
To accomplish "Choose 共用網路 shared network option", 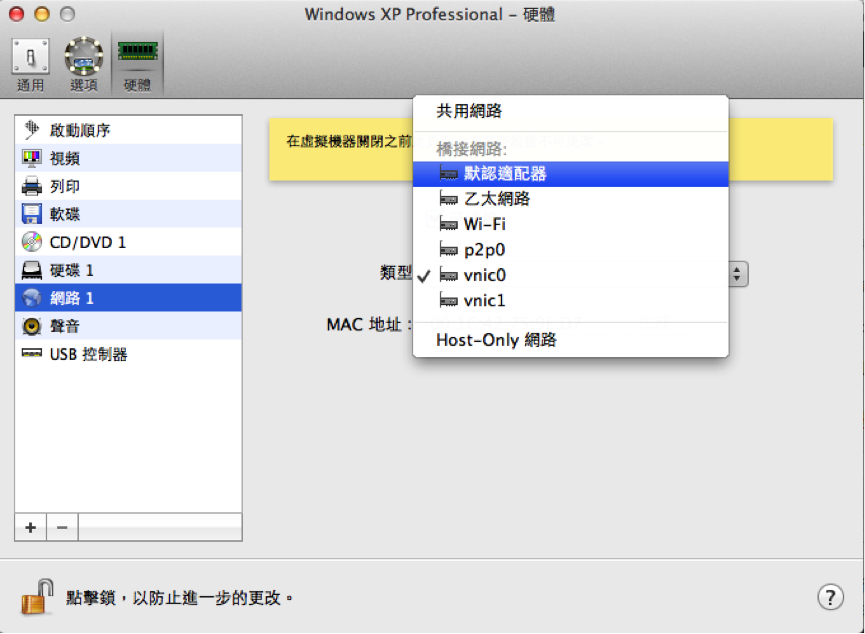I will [x=570, y=111].
